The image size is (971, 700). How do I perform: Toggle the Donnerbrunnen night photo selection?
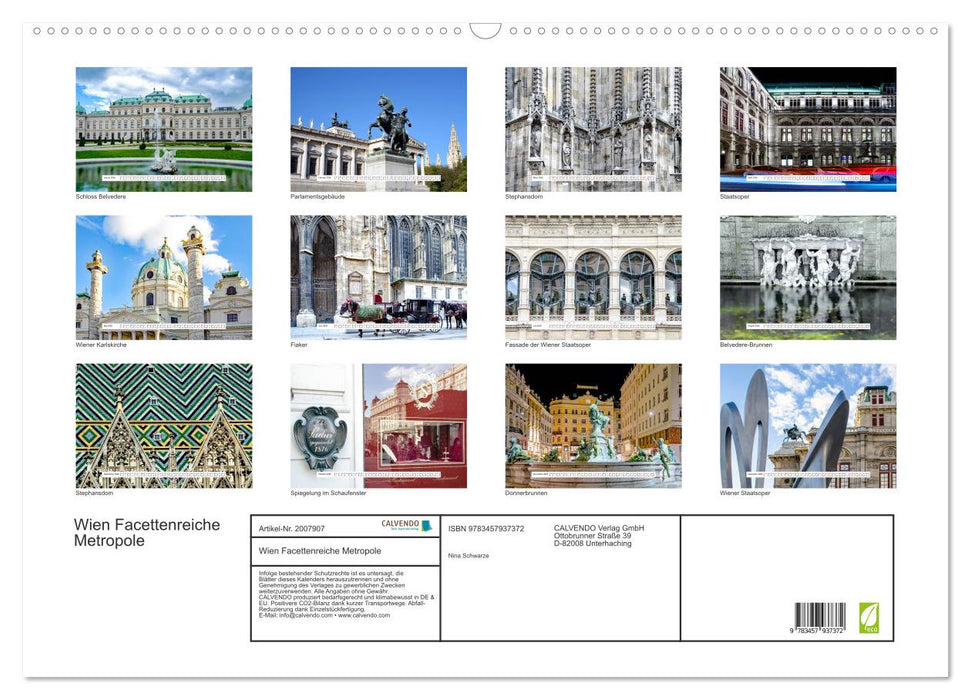[x=592, y=424]
